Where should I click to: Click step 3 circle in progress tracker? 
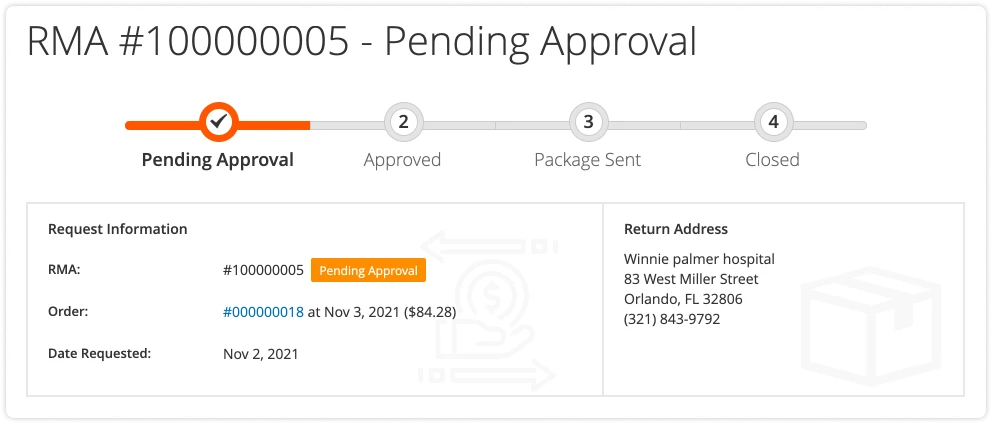(x=588, y=123)
